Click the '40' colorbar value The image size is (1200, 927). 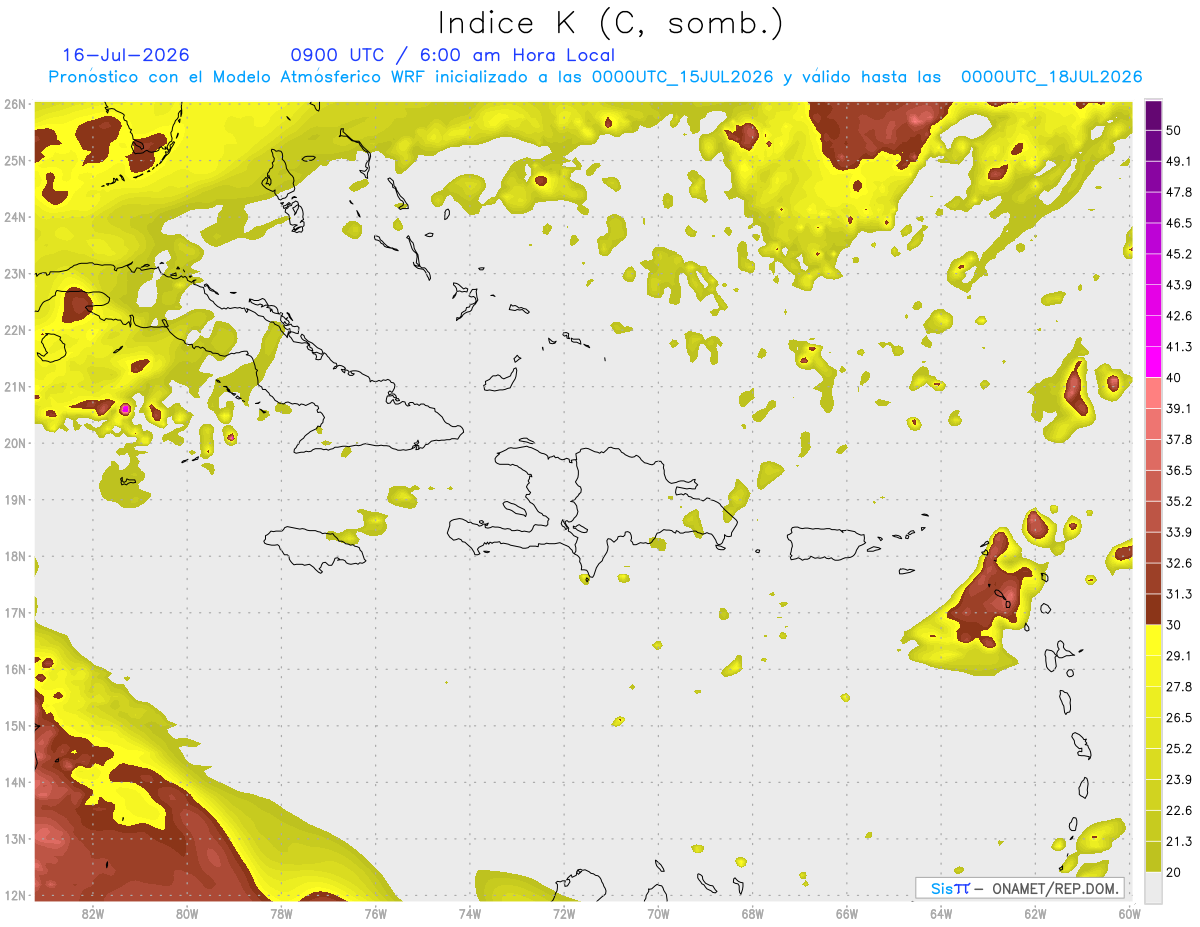pos(1174,378)
